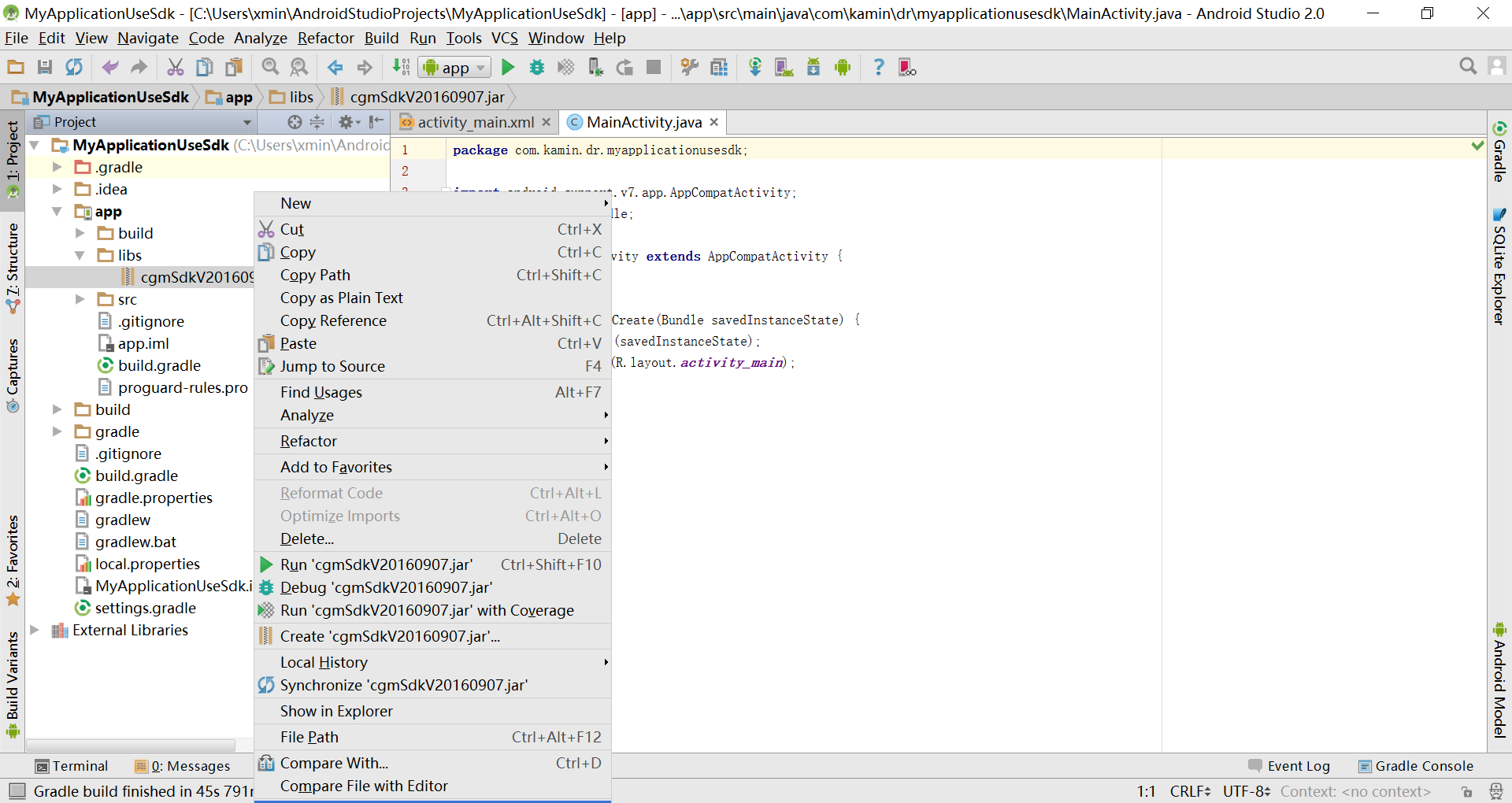Click the Synchronize toolbar icon

tap(74, 68)
